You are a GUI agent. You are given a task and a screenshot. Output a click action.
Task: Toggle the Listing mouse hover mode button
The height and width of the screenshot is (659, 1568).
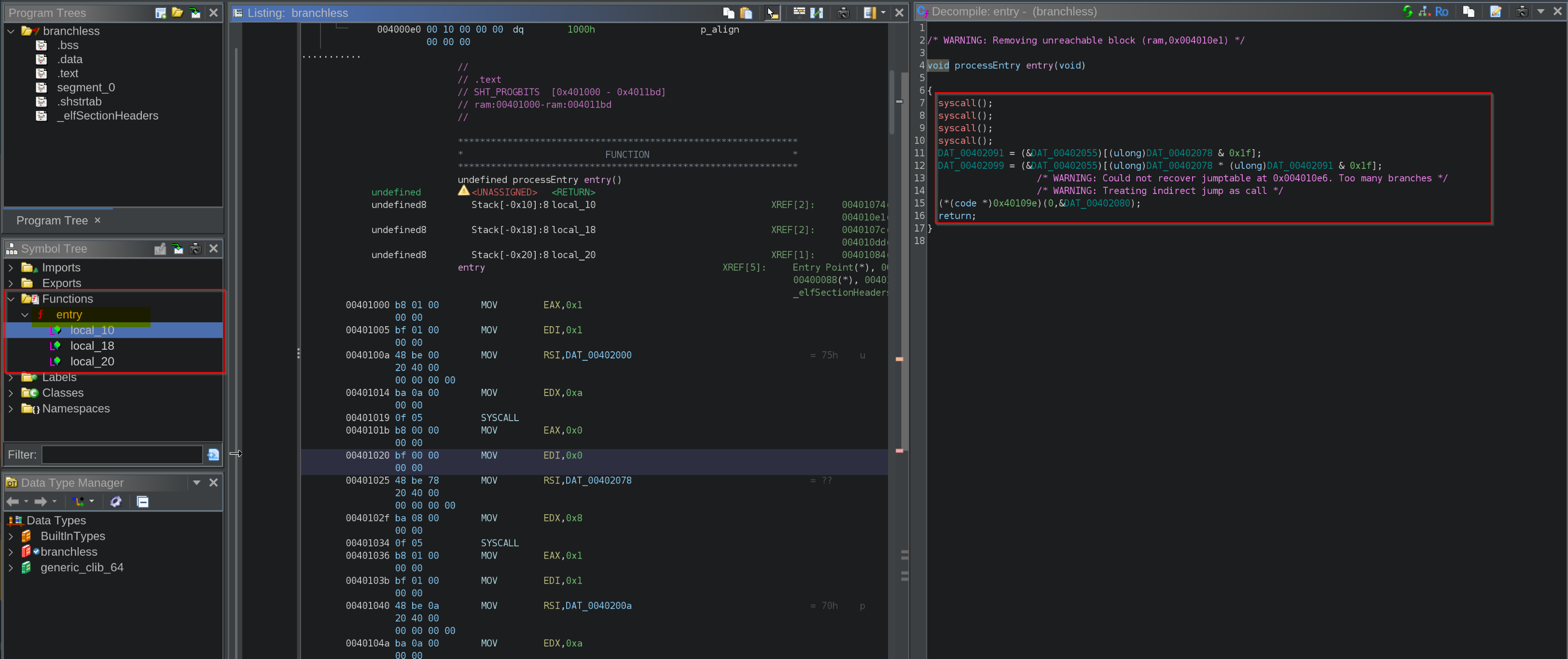(773, 13)
